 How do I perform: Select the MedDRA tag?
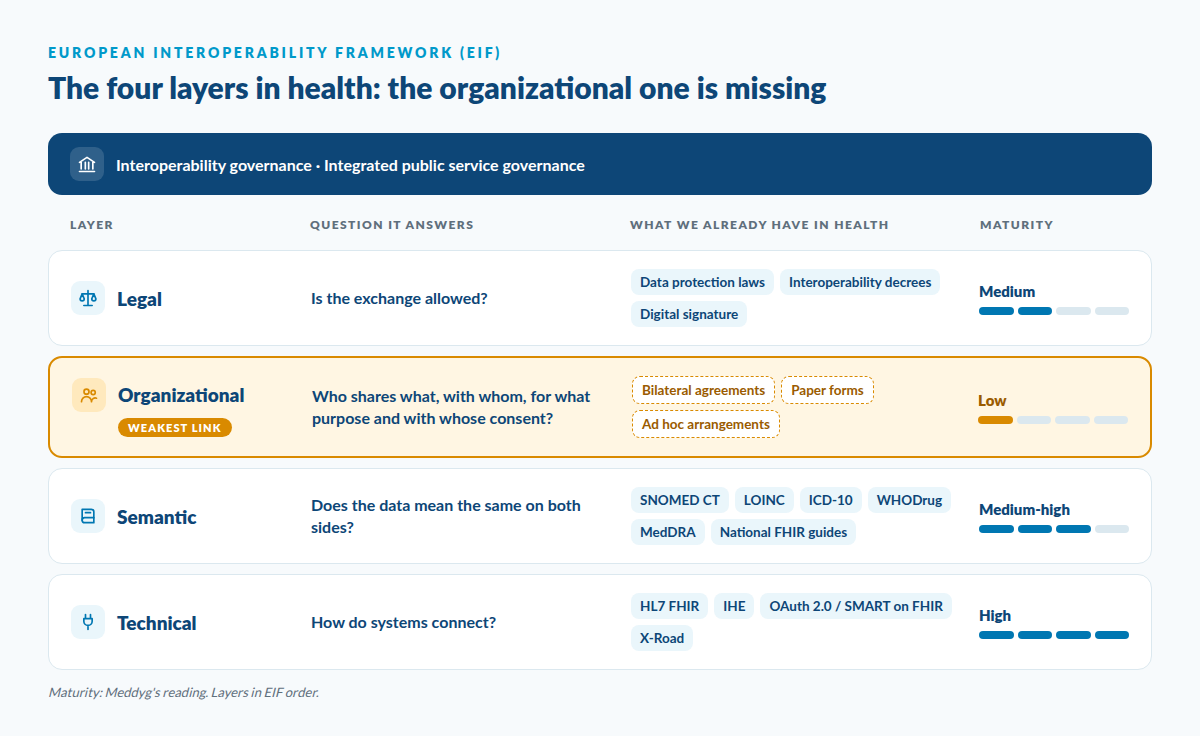click(x=668, y=532)
